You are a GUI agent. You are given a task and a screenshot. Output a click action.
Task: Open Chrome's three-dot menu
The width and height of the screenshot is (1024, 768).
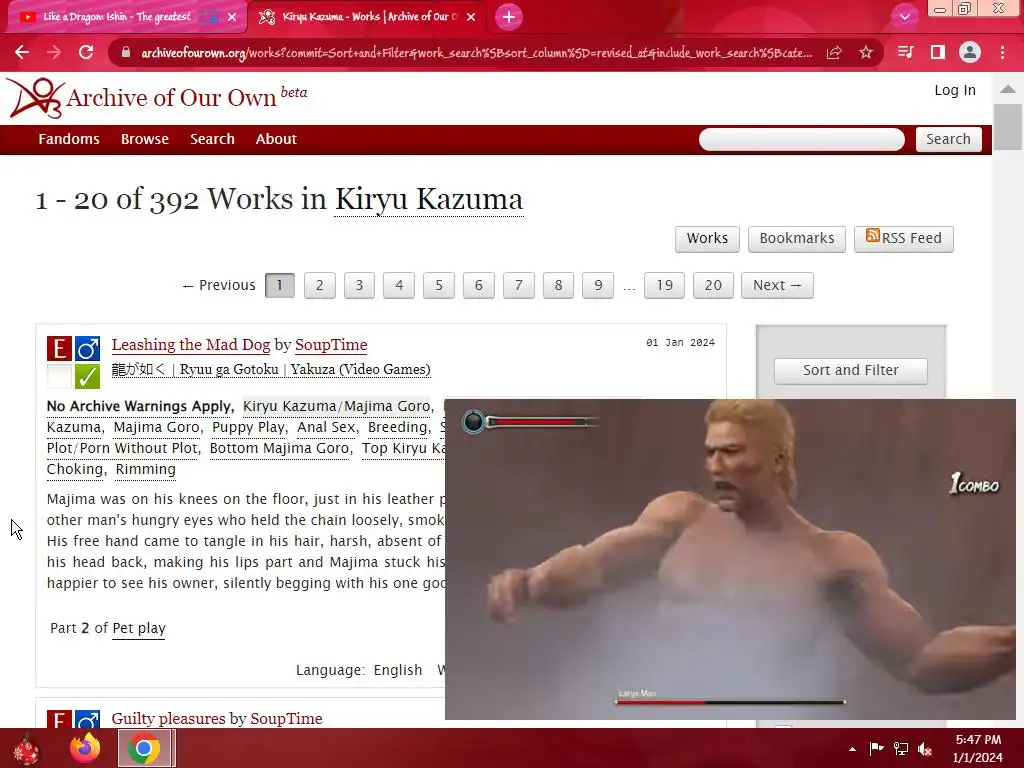point(1002,52)
